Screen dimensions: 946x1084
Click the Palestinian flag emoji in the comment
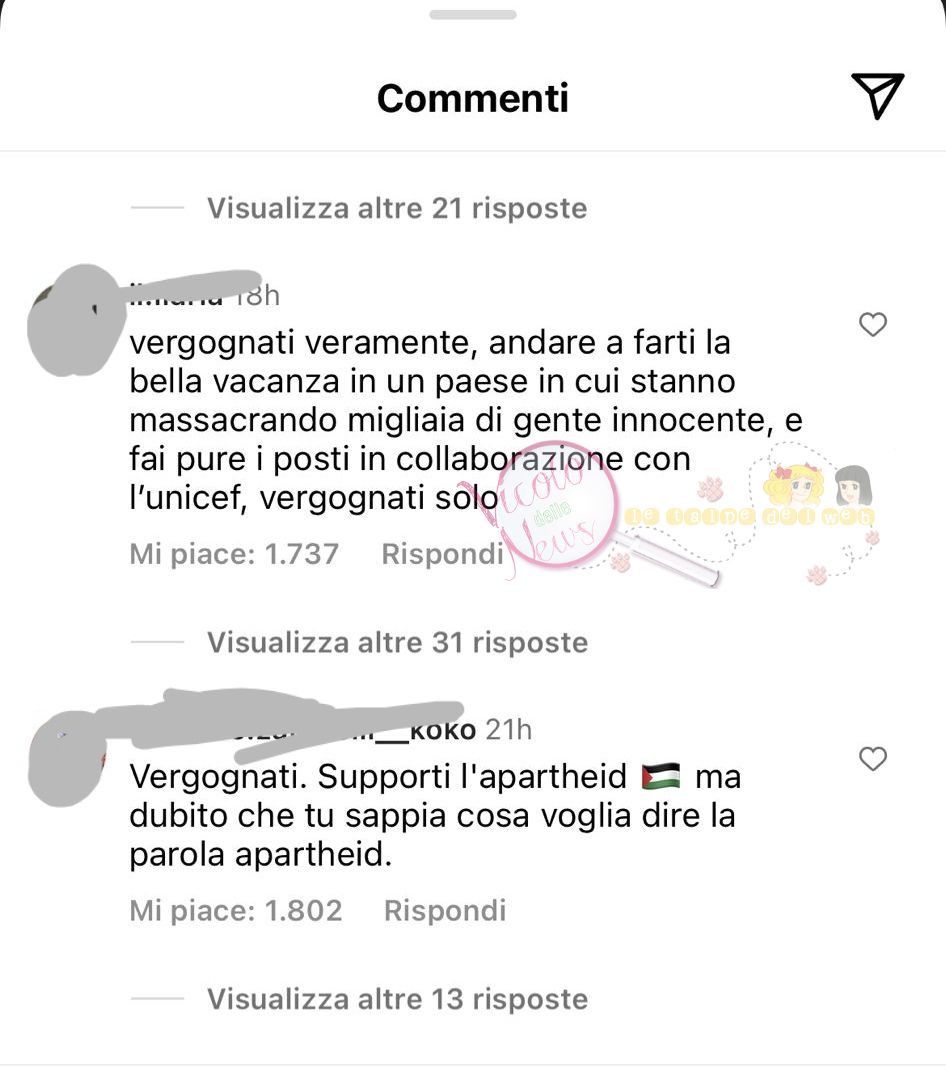tap(661, 777)
